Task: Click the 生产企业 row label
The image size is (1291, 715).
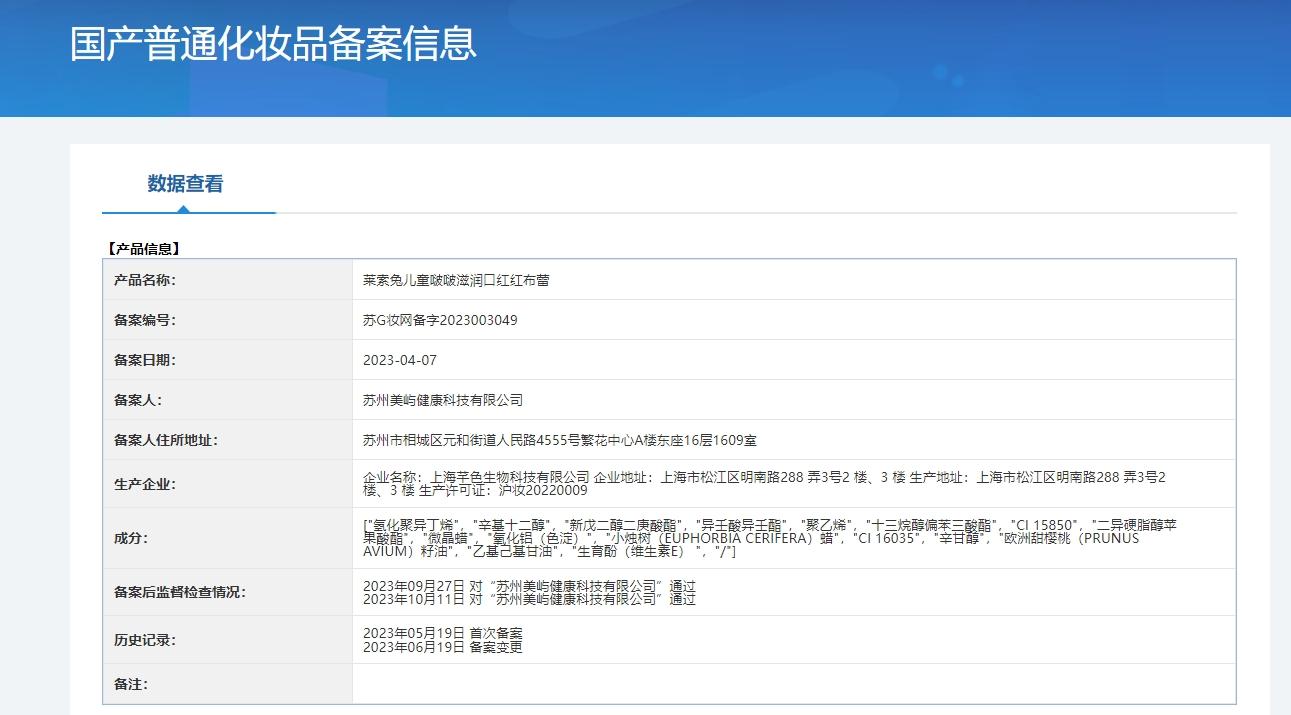Action: pos(145,484)
